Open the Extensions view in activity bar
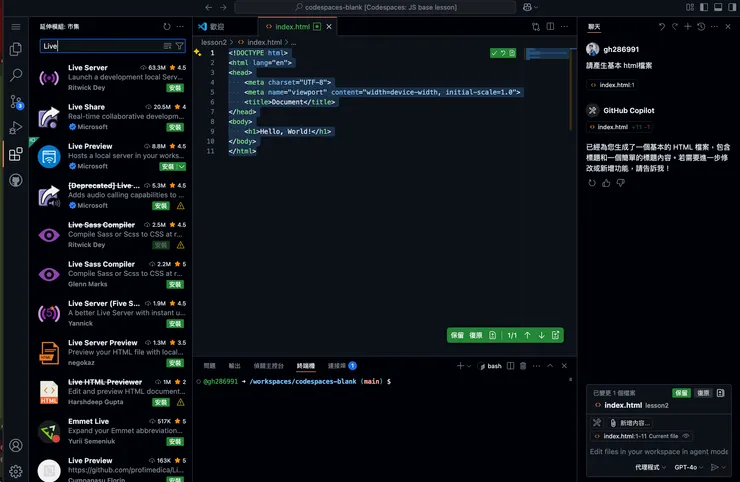Image resolution: width=740 pixels, height=482 pixels. (16, 154)
